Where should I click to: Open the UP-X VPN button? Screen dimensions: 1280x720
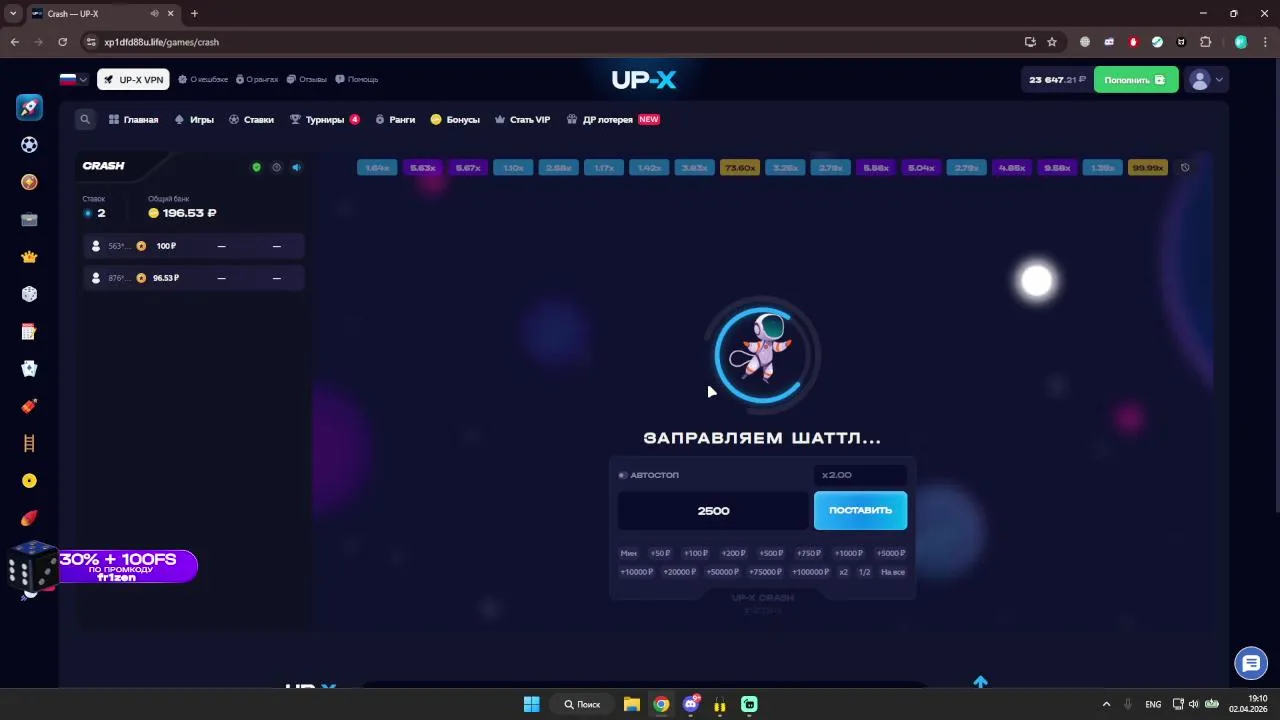pyautogui.click(x=133, y=80)
